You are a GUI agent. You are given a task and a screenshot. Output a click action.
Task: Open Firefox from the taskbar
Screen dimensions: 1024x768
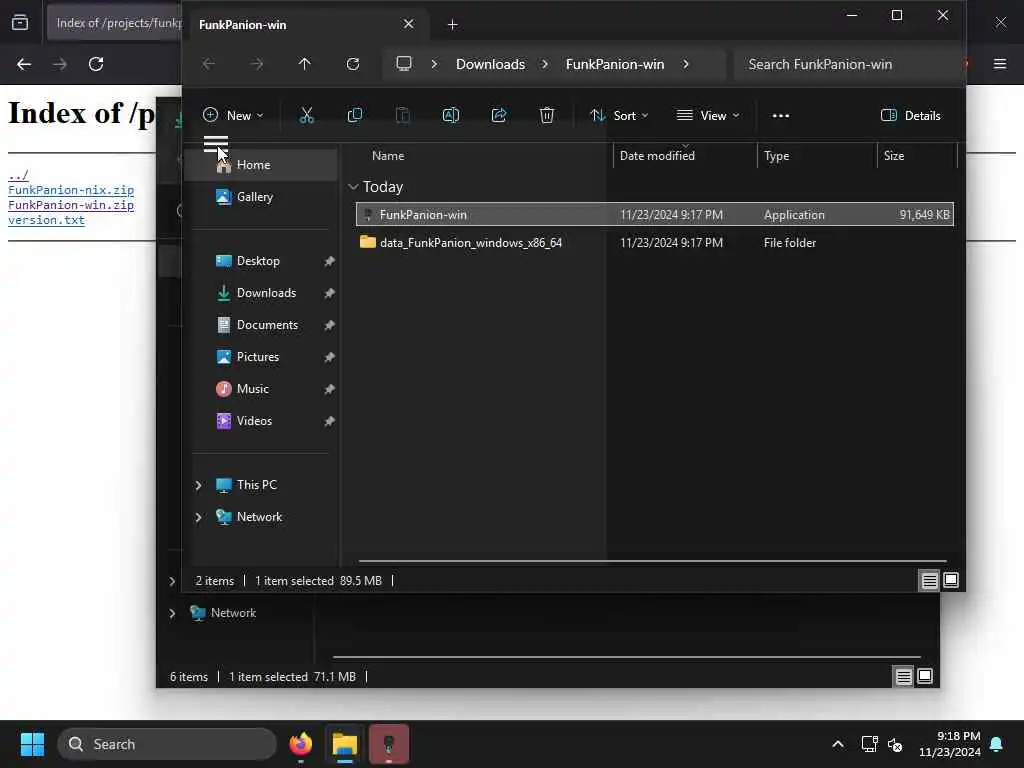300,744
